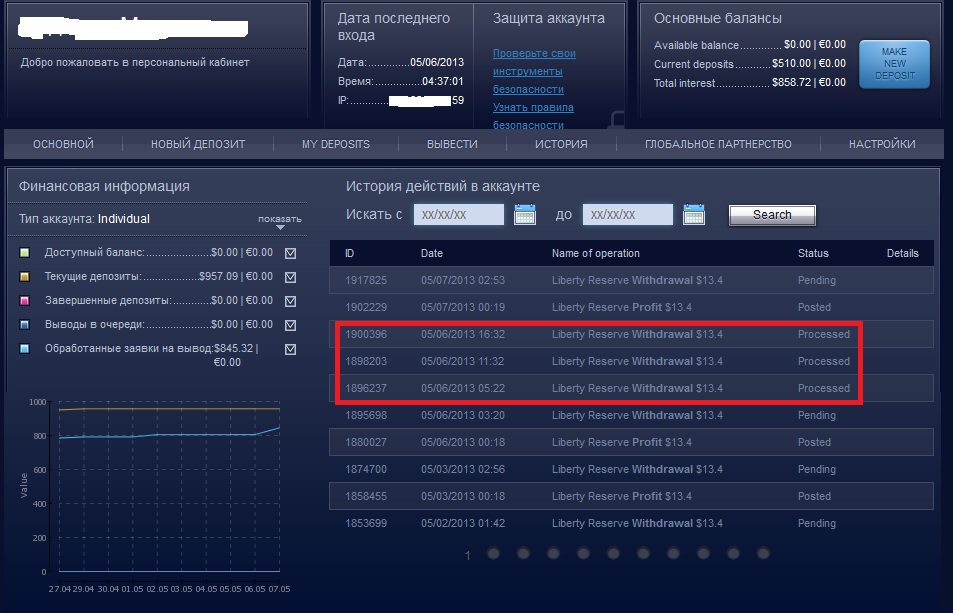Toggle the Текущие депозиты checkbox
Screen dimensions: 953x613
point(291,277)
